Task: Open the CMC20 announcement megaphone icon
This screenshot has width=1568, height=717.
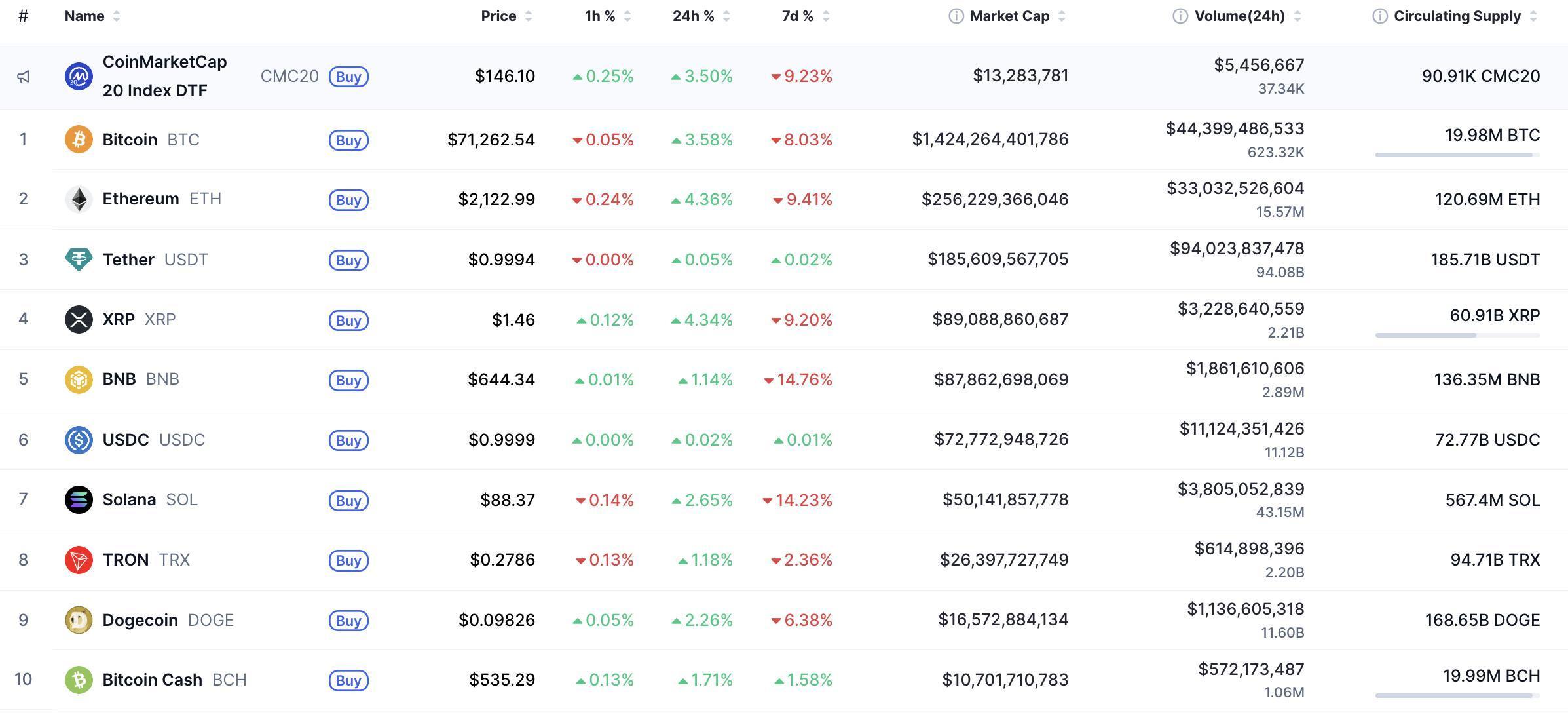Action: point(24,75)
